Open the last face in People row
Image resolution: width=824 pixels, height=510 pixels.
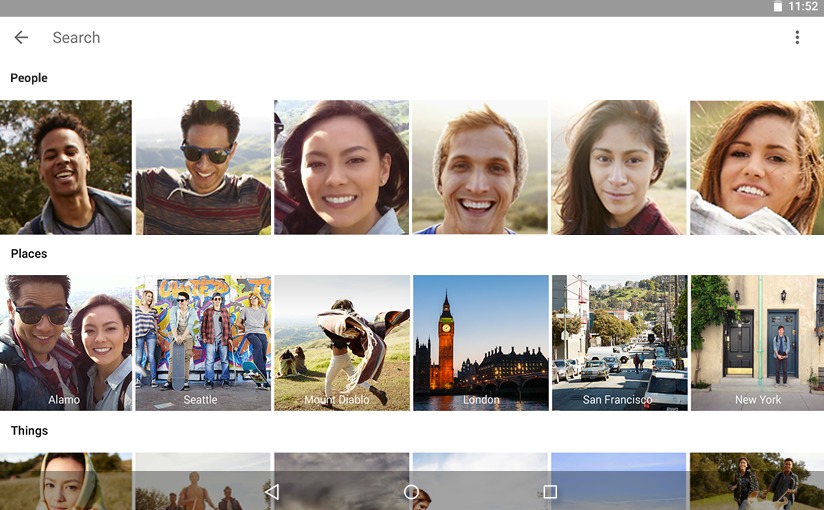[757, 167]
